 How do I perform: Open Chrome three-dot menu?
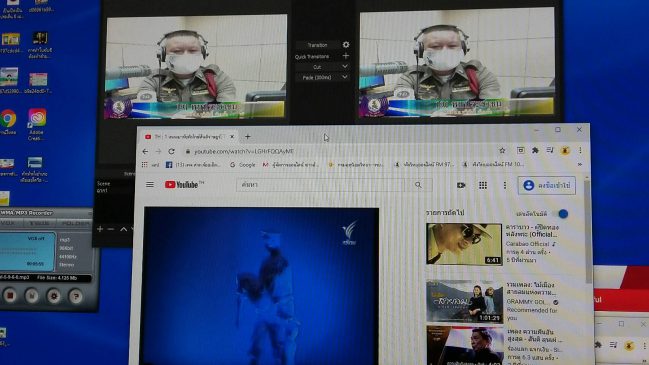coord(580,151)
